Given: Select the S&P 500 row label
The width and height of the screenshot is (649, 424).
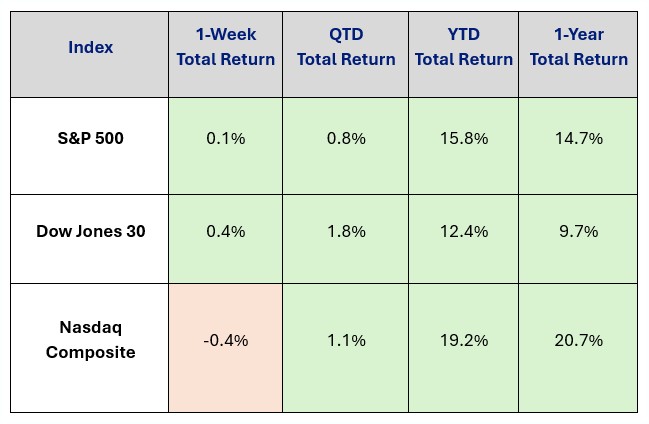Looking at the screenshot, I should pos(90,139).
